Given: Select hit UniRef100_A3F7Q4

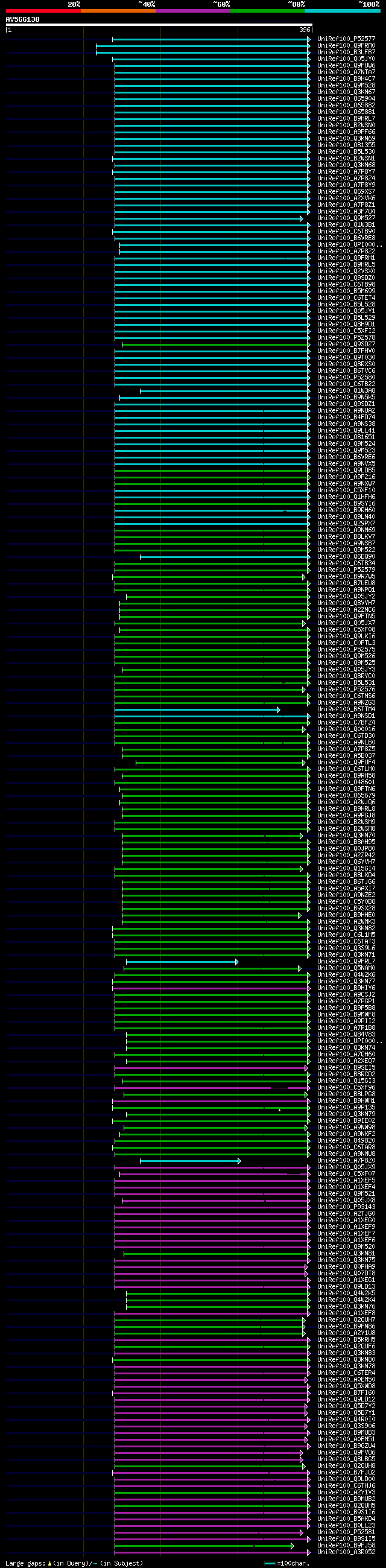Looking at the screenshot, I should [346, 212].
